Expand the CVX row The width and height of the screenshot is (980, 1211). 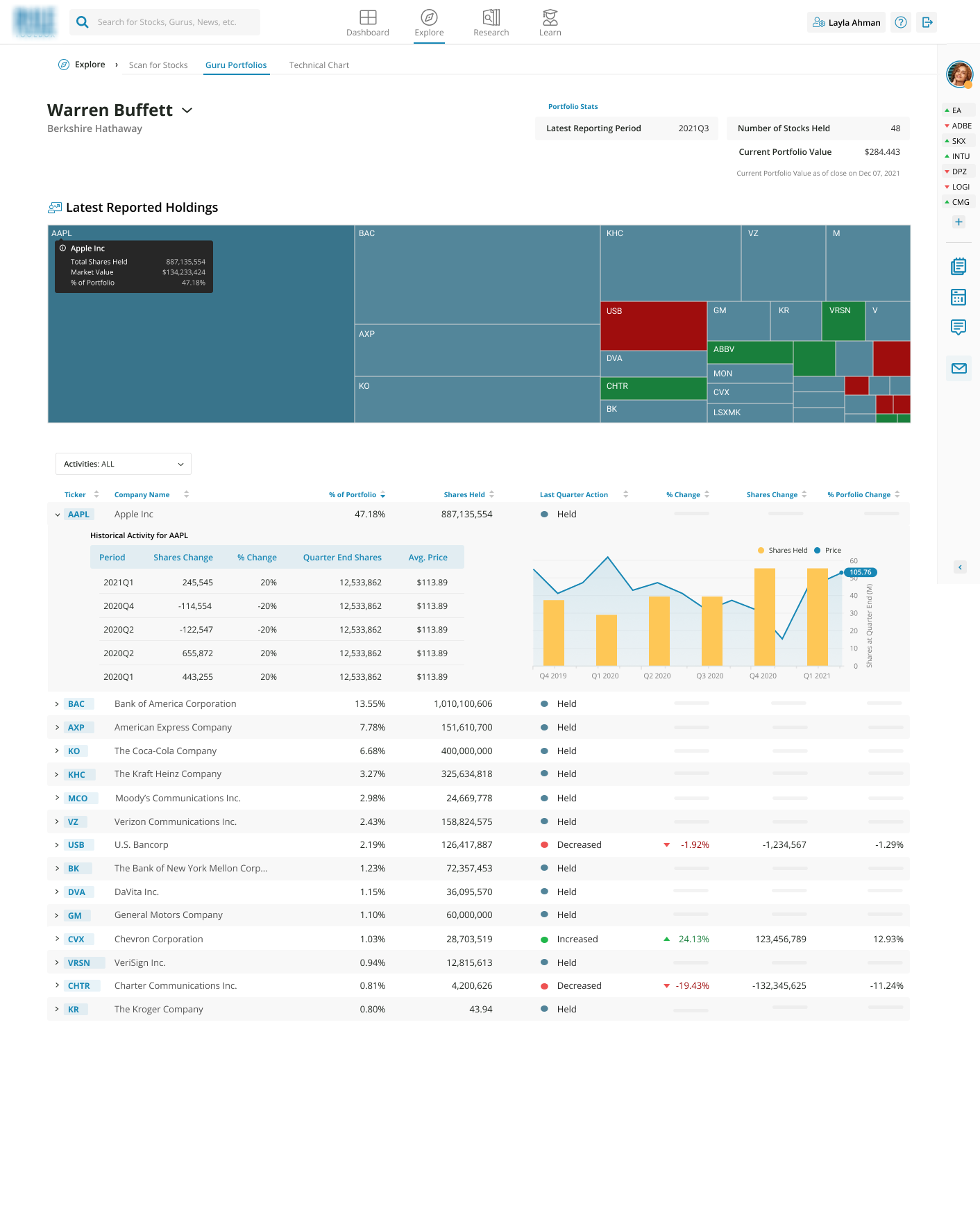[x=57, y=939]
